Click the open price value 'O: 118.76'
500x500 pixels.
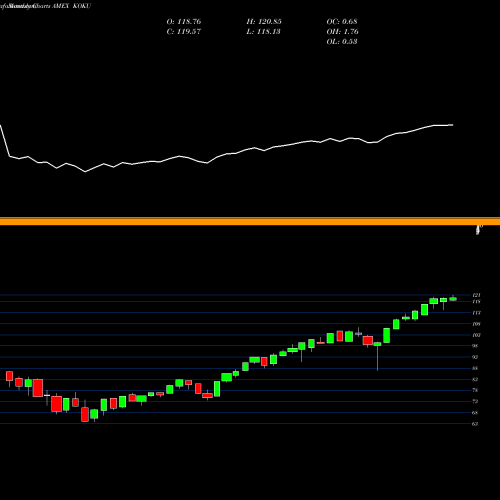(x=184, y=22)
